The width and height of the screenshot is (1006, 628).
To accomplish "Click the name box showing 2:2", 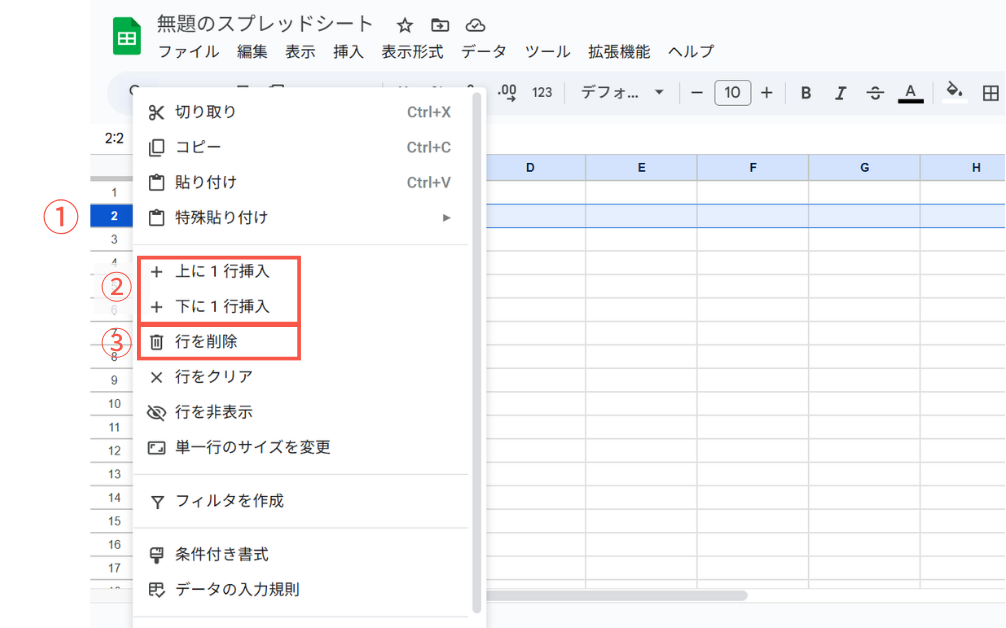I will pos(114,139).
